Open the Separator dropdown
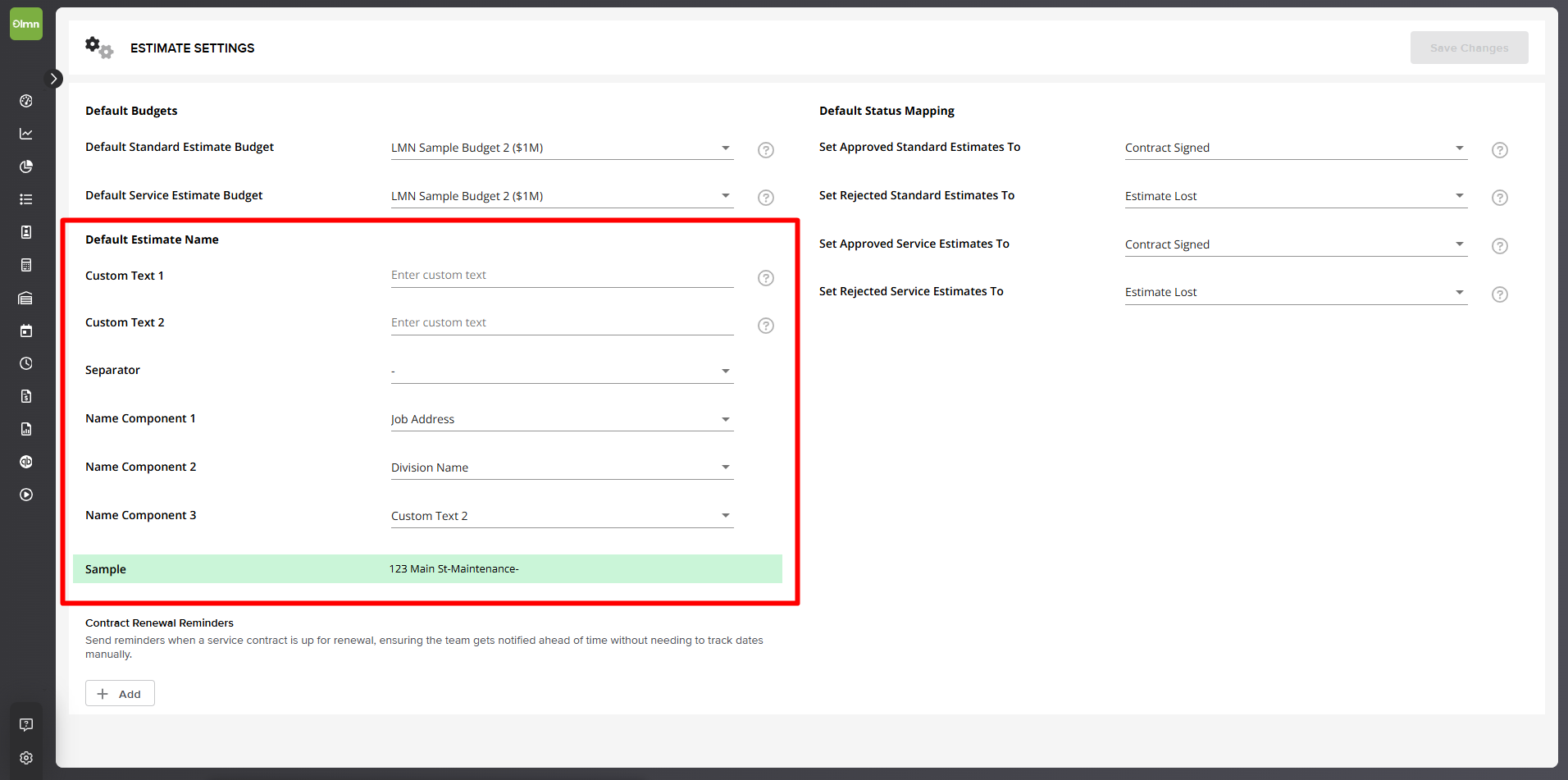The image size is (1568, 780). click(x=562, y=371)
